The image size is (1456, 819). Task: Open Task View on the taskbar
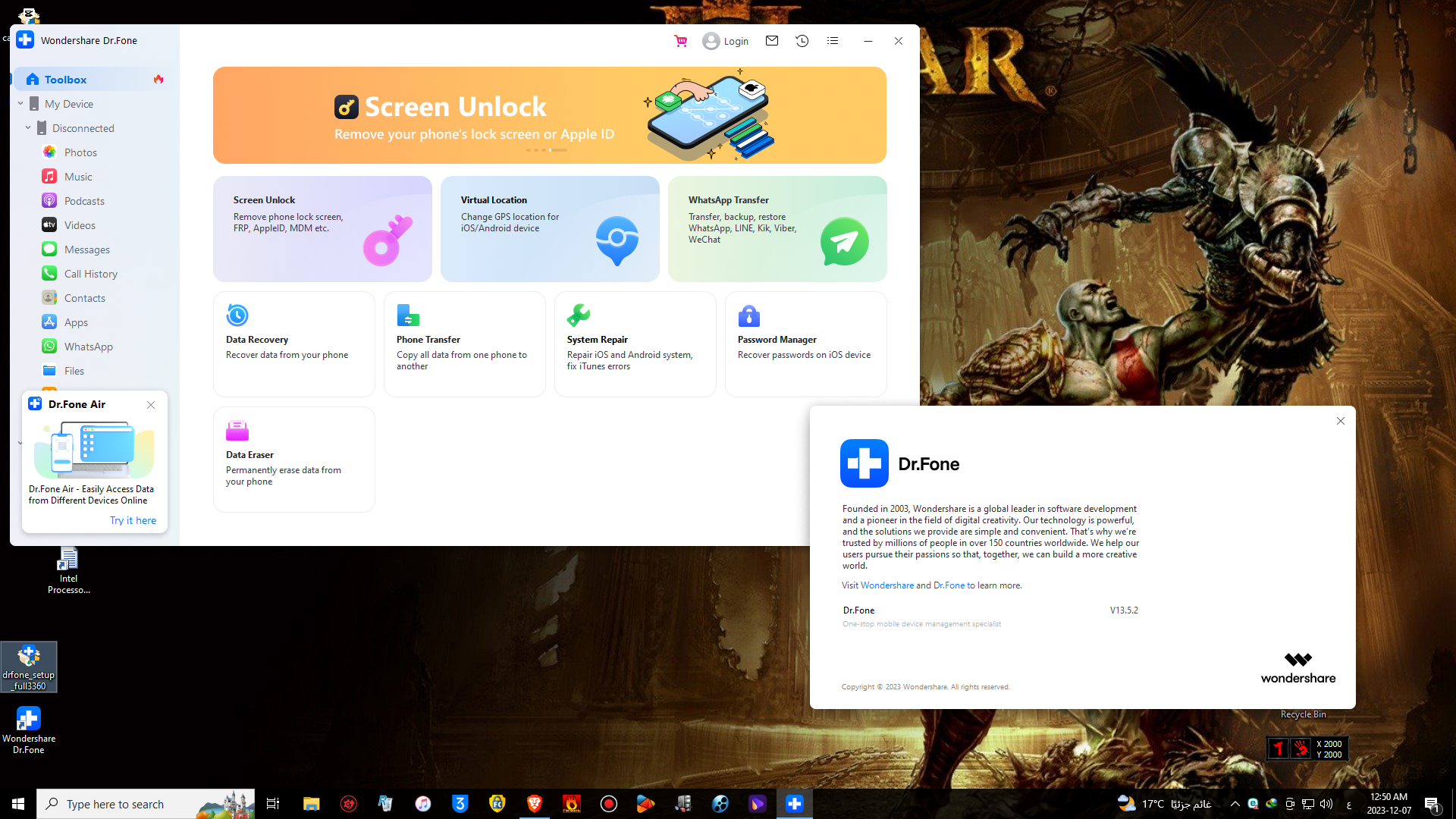pyautogui.click(x=273, y=804)
